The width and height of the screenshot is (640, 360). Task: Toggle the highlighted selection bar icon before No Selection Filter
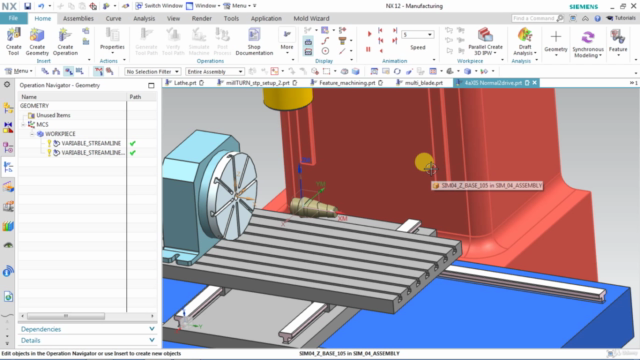98,71
